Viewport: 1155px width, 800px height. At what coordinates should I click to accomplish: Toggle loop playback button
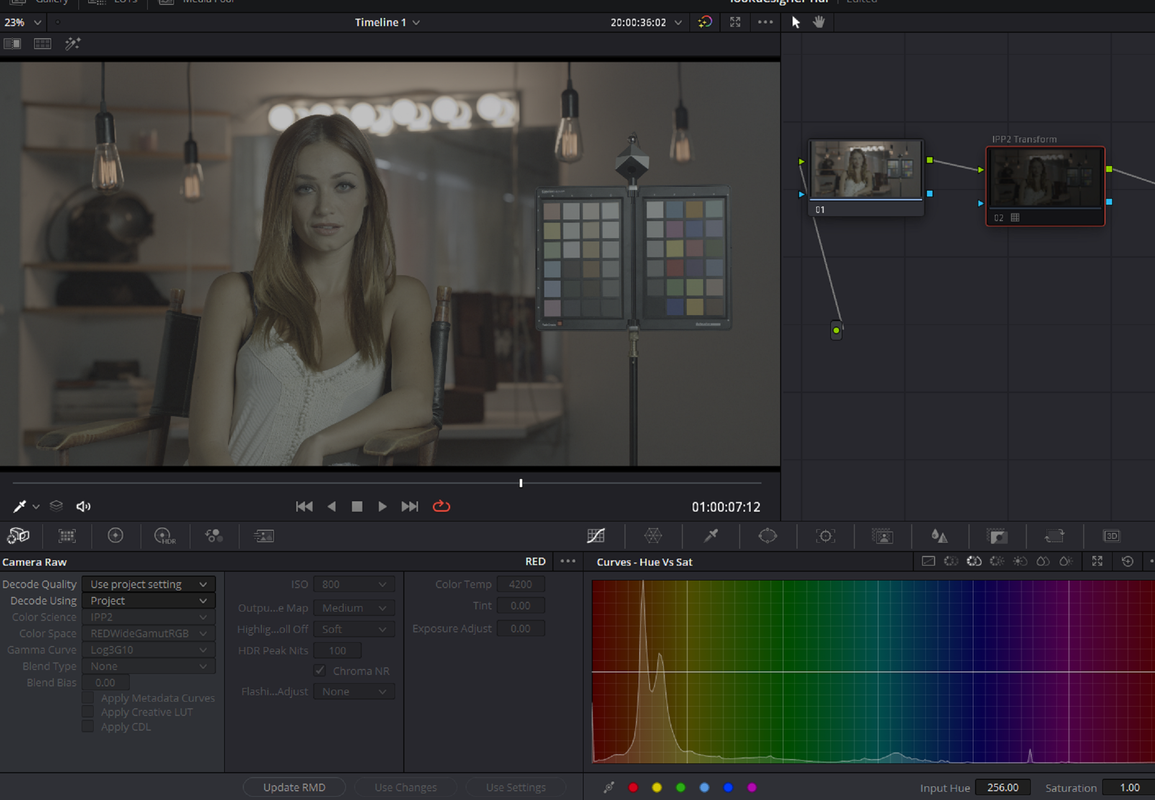click(441, 506)
